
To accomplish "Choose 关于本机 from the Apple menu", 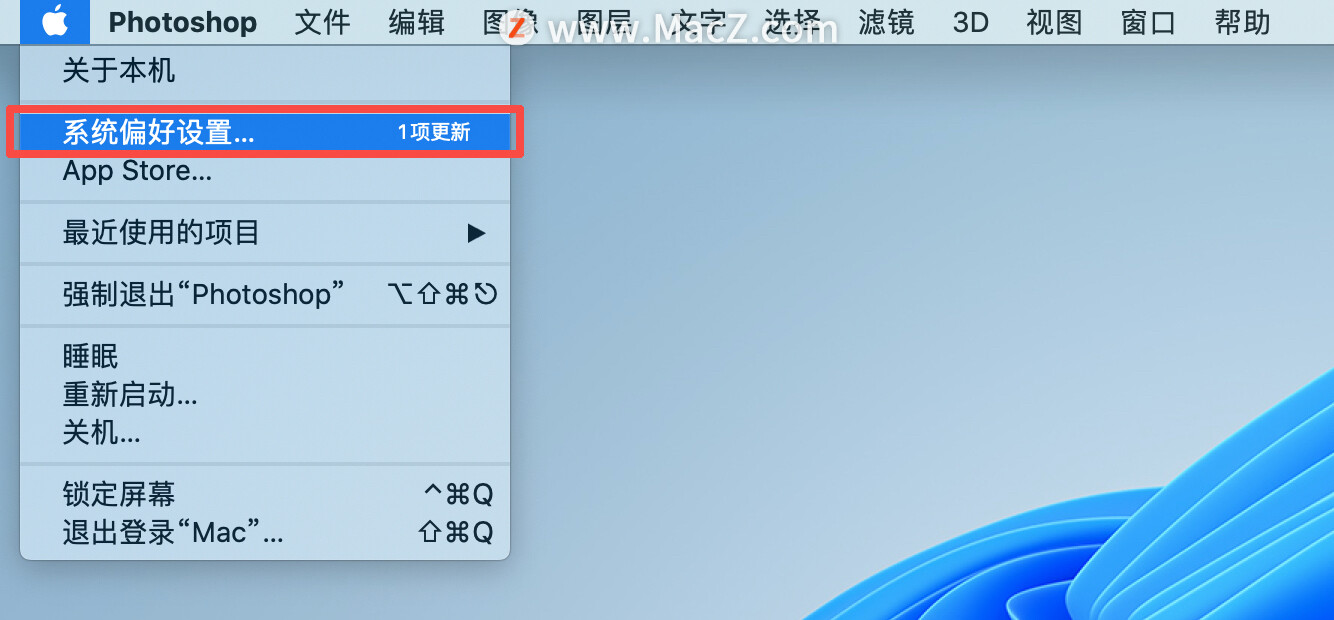I will pyautogui.click(x=265, y=71).
